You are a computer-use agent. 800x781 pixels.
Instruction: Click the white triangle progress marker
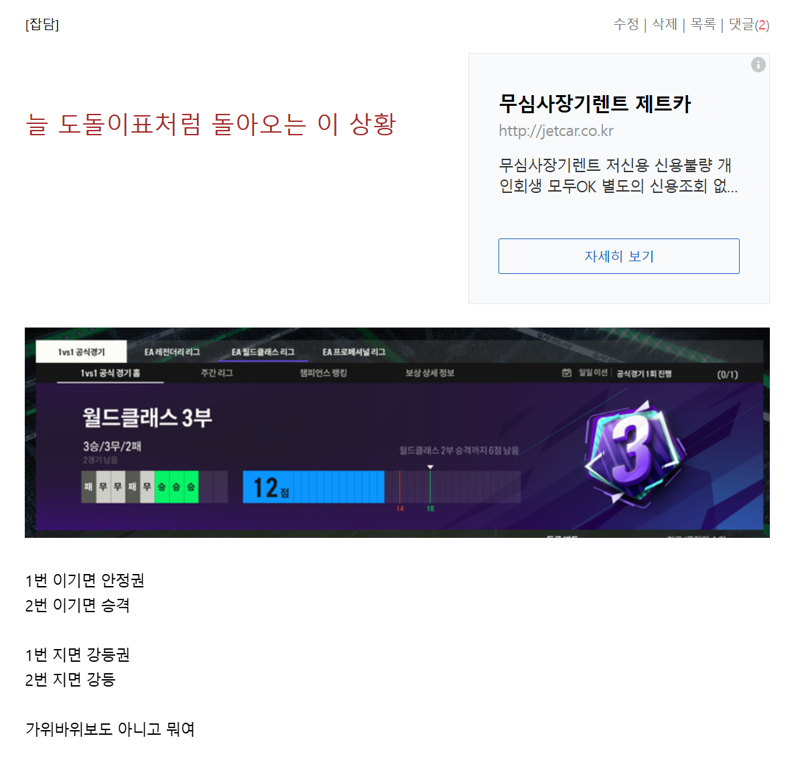430,467
